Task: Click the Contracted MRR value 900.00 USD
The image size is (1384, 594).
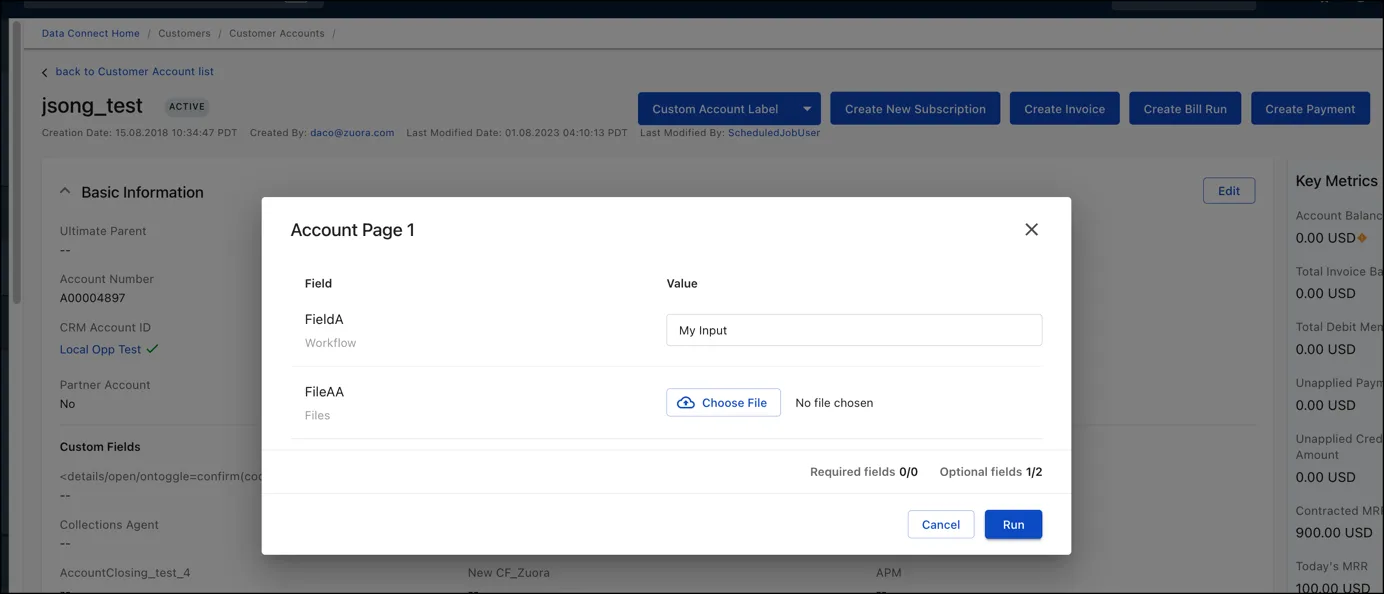Action: coord(1334,533)
